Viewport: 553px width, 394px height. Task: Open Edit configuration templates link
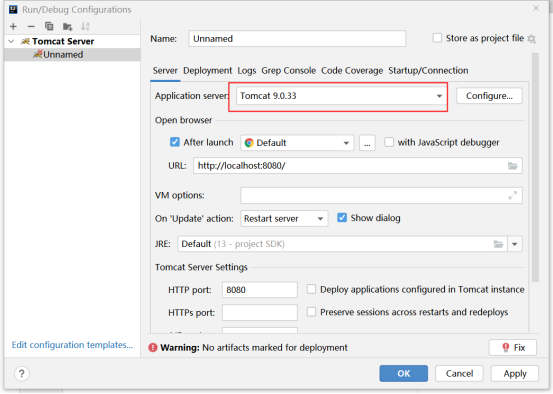pos(72,345)
